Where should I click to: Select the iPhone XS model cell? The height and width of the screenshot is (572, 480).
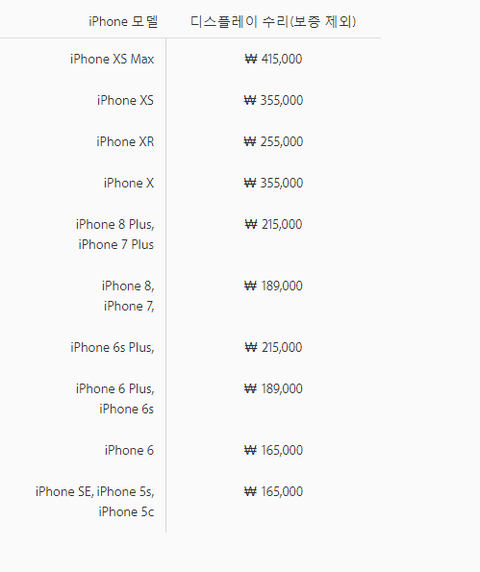point(125,100)
